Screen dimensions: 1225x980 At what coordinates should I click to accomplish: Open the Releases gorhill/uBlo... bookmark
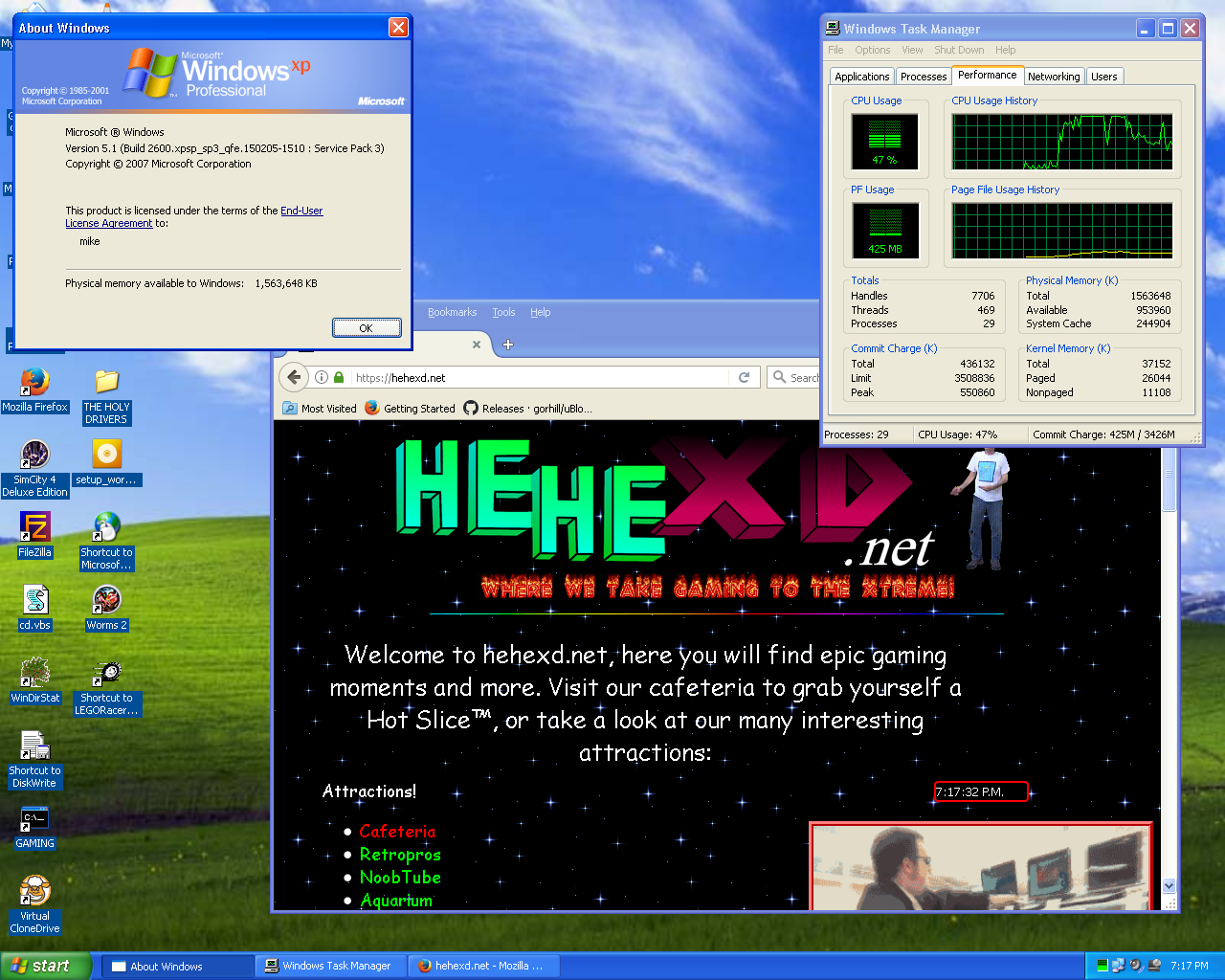[527, 409]
